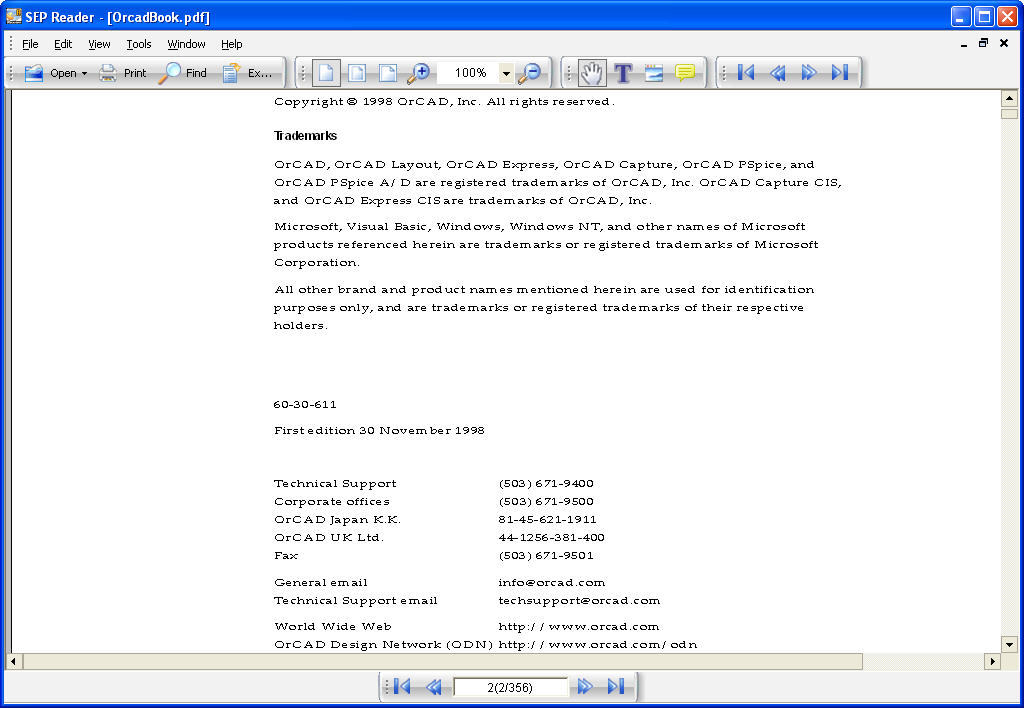Image resolution: width=1024 pixels, height=708 pixels.
Task: Click the http://www.orcad.com/odn address
Action: [x=598, y=645]
